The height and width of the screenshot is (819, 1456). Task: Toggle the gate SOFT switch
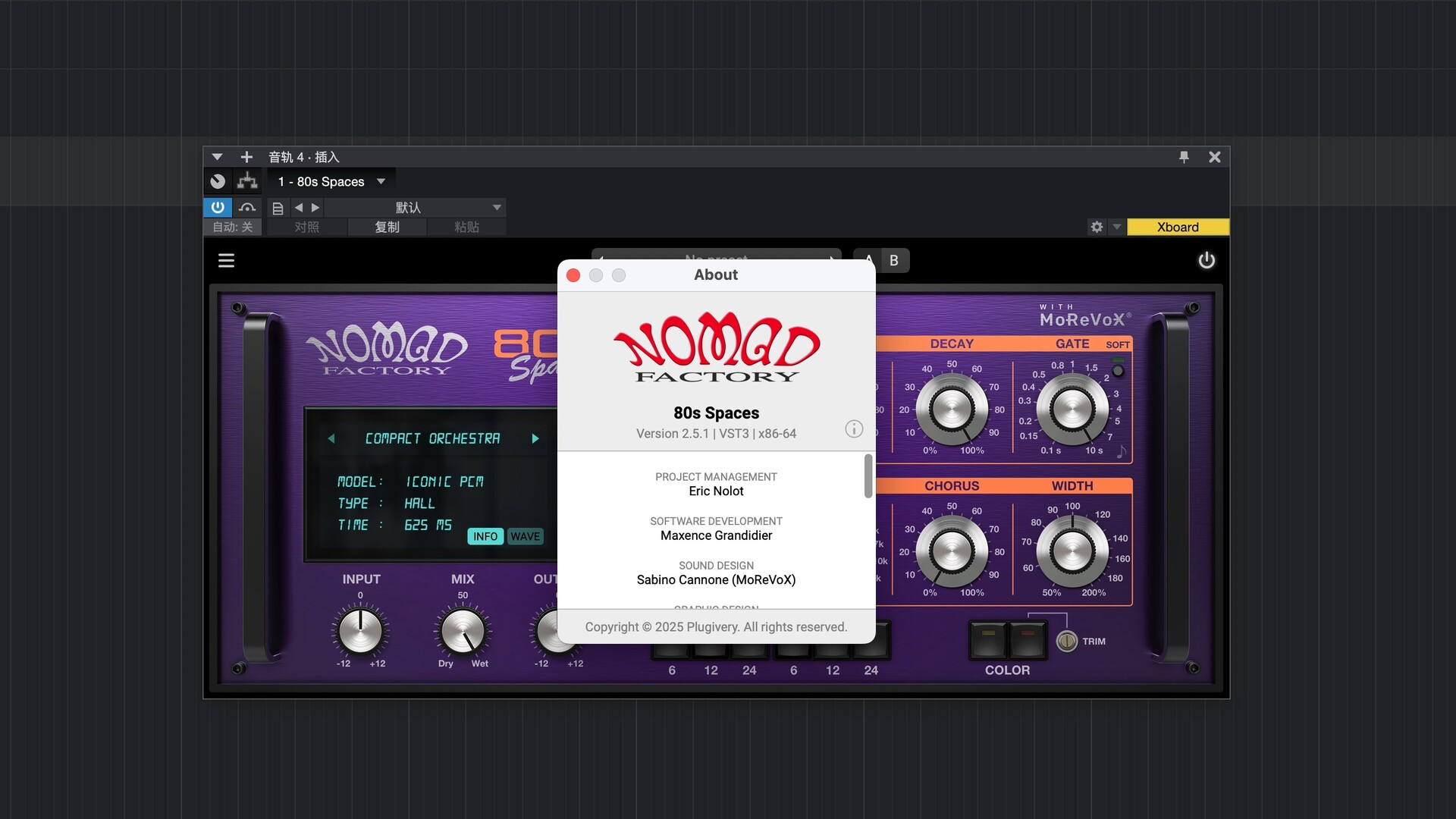coord(1118,370)
